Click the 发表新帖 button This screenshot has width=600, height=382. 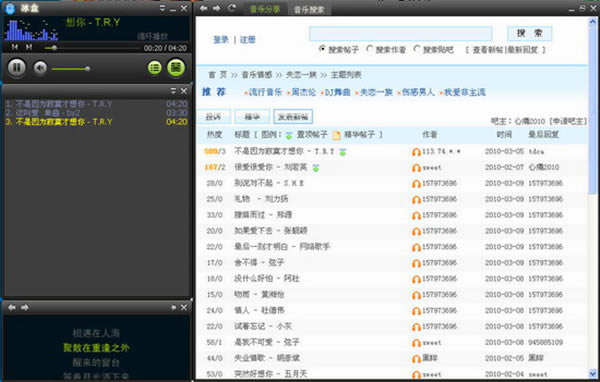(293, 117)
